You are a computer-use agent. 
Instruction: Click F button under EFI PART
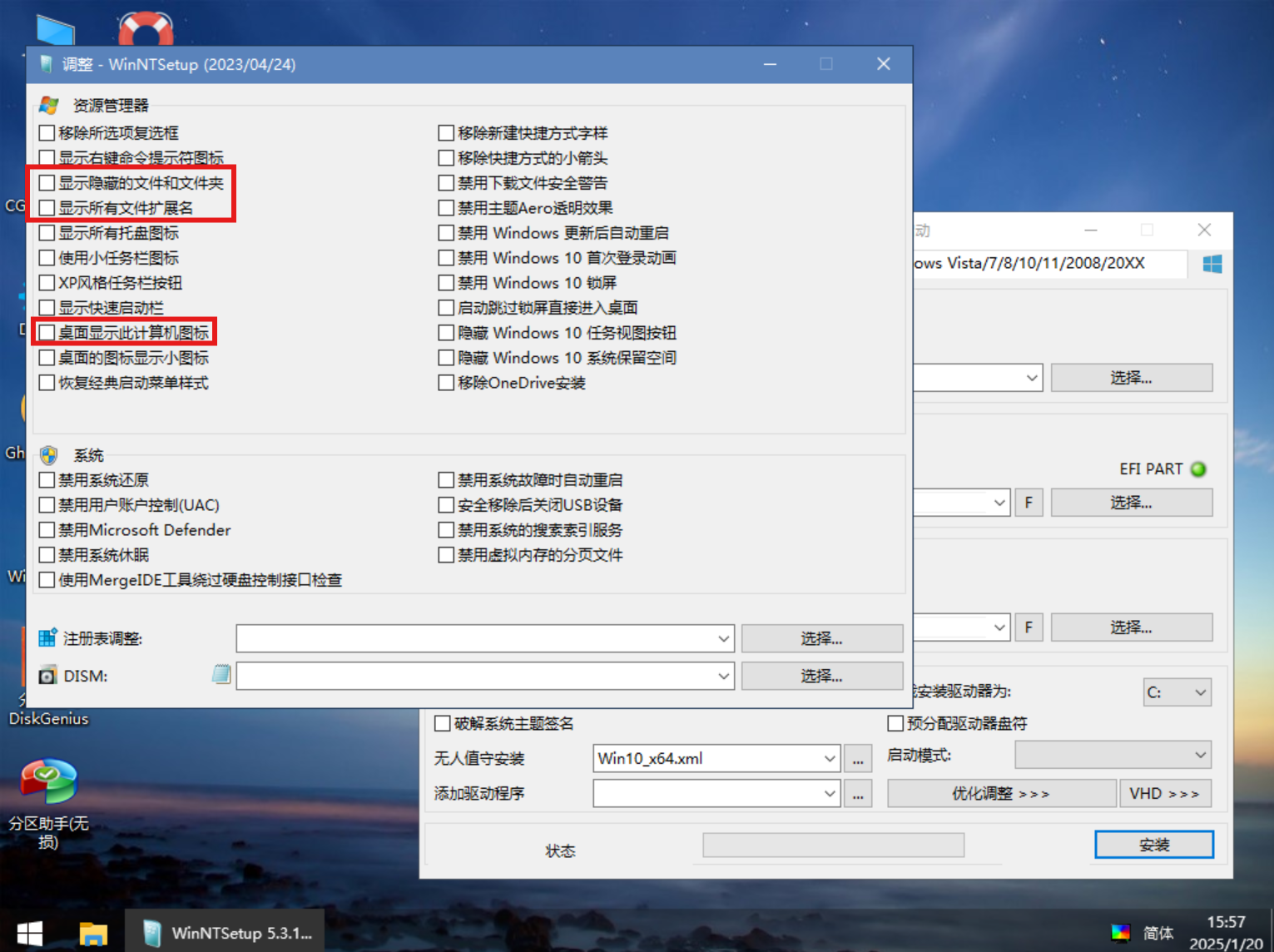coord(1029,503)
